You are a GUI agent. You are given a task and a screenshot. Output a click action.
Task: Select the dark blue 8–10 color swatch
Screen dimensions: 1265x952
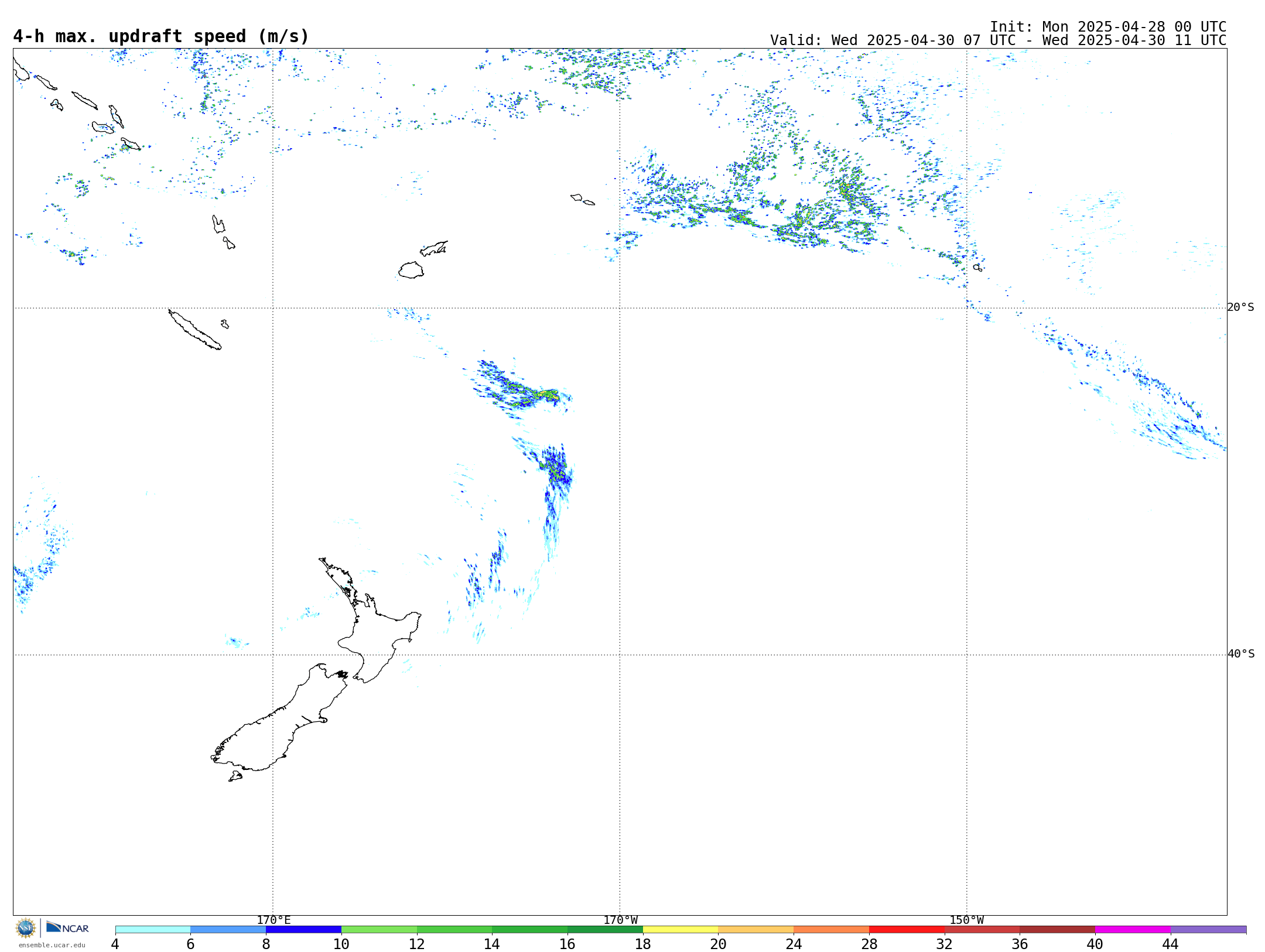(303, 930)
